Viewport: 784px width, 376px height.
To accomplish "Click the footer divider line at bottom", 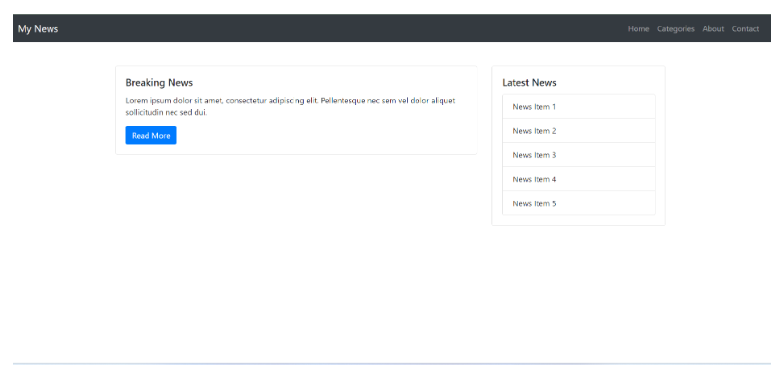I will pyautogui.click(x=392, y=364).
